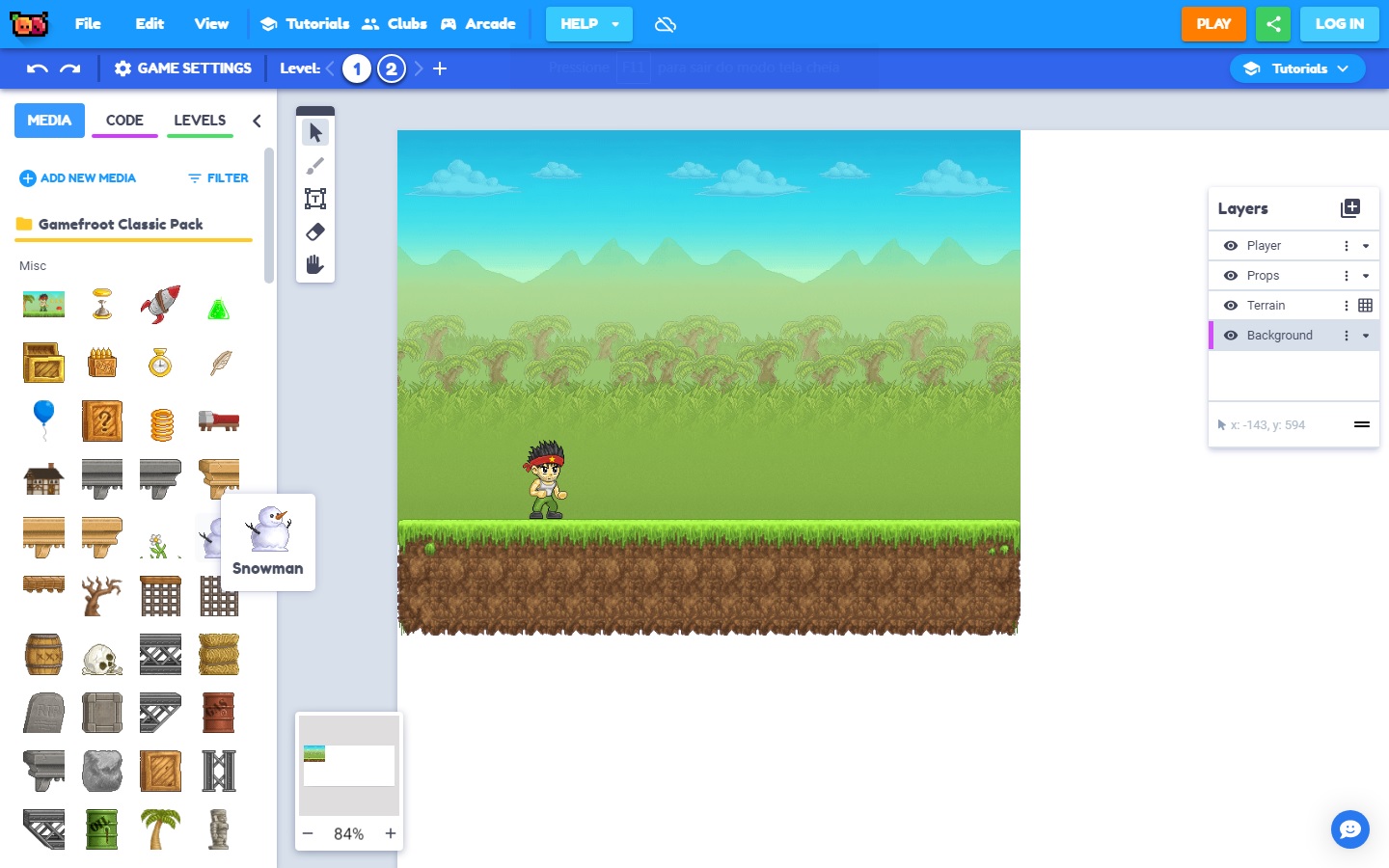Select the Brush tool in the canvas toolbar
Image resolution: width=1389 pixels, height=868 pixels.
pyautogui.click(x=314, y=165)
